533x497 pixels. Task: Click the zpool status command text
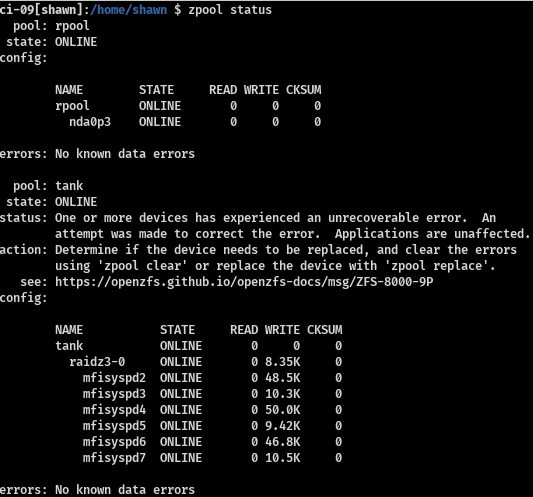(x=230, y=10)
